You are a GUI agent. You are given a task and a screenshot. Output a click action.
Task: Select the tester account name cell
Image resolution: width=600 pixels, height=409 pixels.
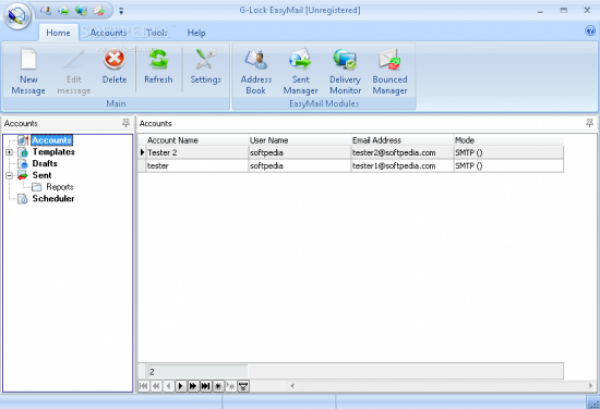(x=197, y=166)
